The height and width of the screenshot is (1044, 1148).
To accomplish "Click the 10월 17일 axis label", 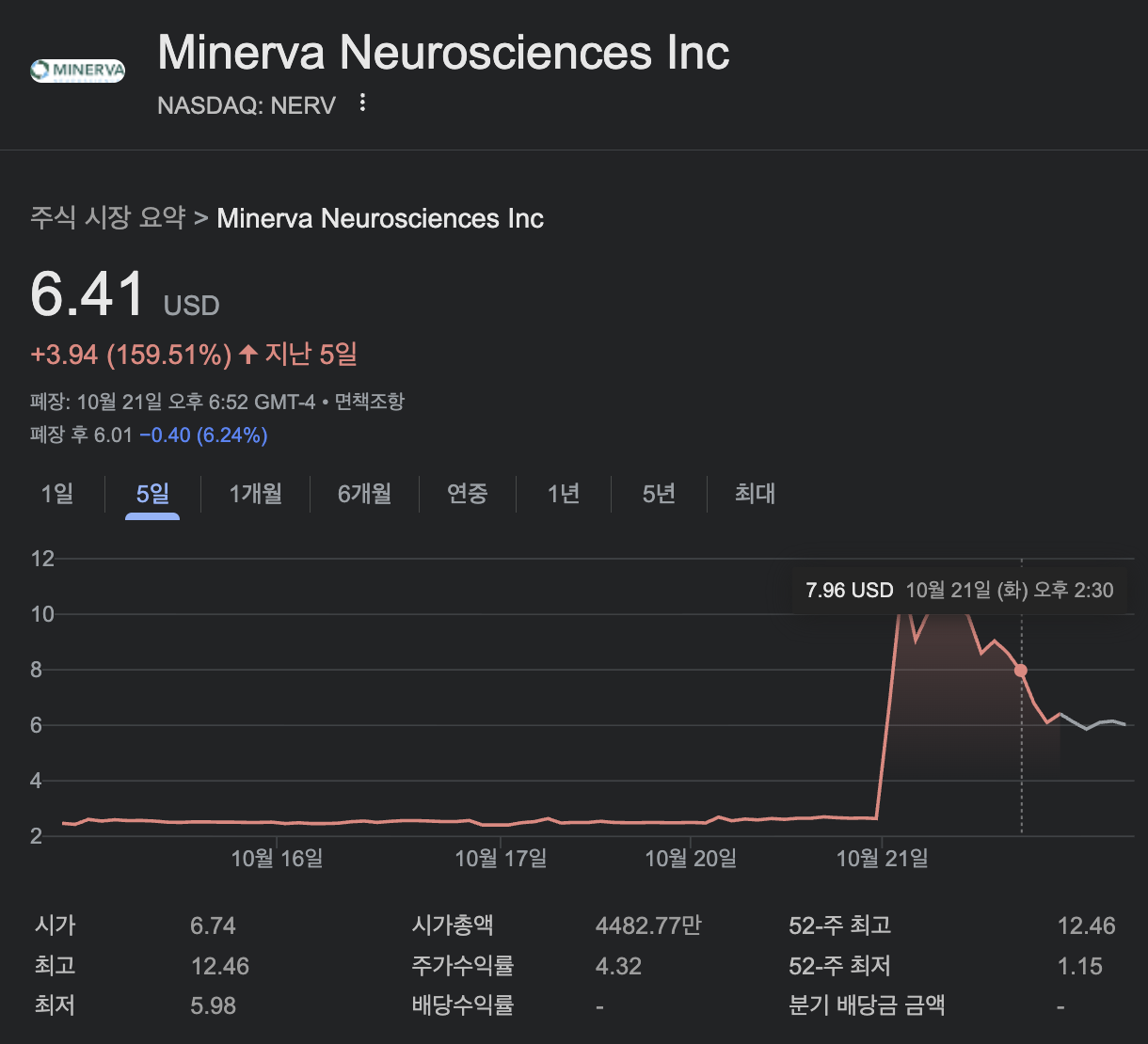I will [501, 858].
